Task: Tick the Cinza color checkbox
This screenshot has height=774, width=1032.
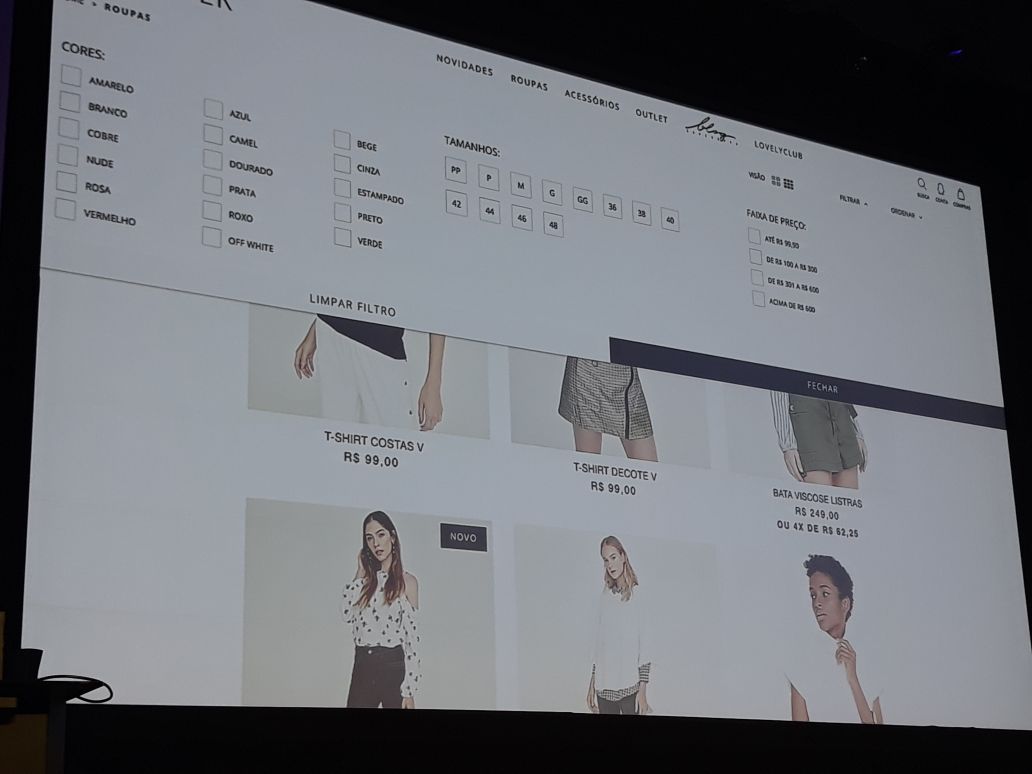Action: [x=342, y=164]
